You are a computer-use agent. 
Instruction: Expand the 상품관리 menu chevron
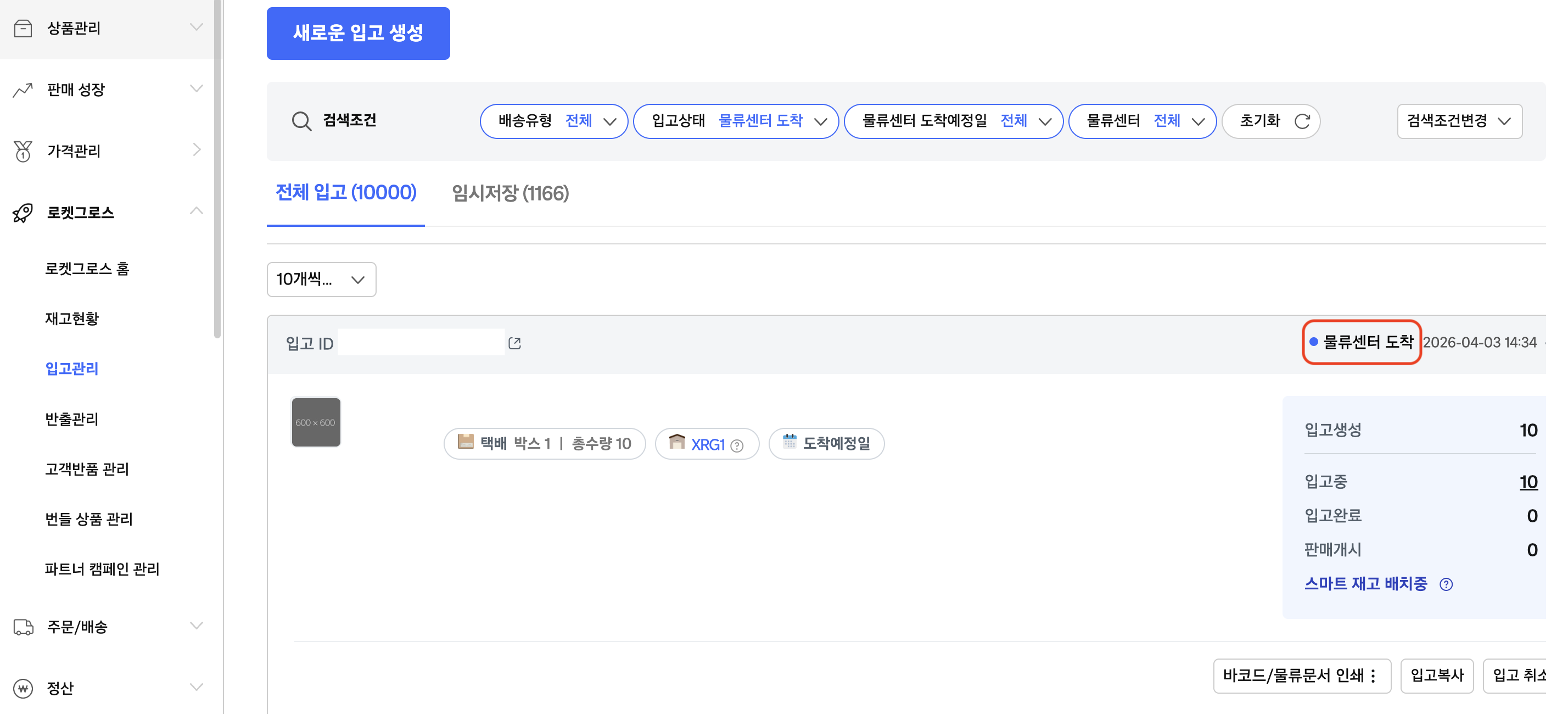[196, 27]
